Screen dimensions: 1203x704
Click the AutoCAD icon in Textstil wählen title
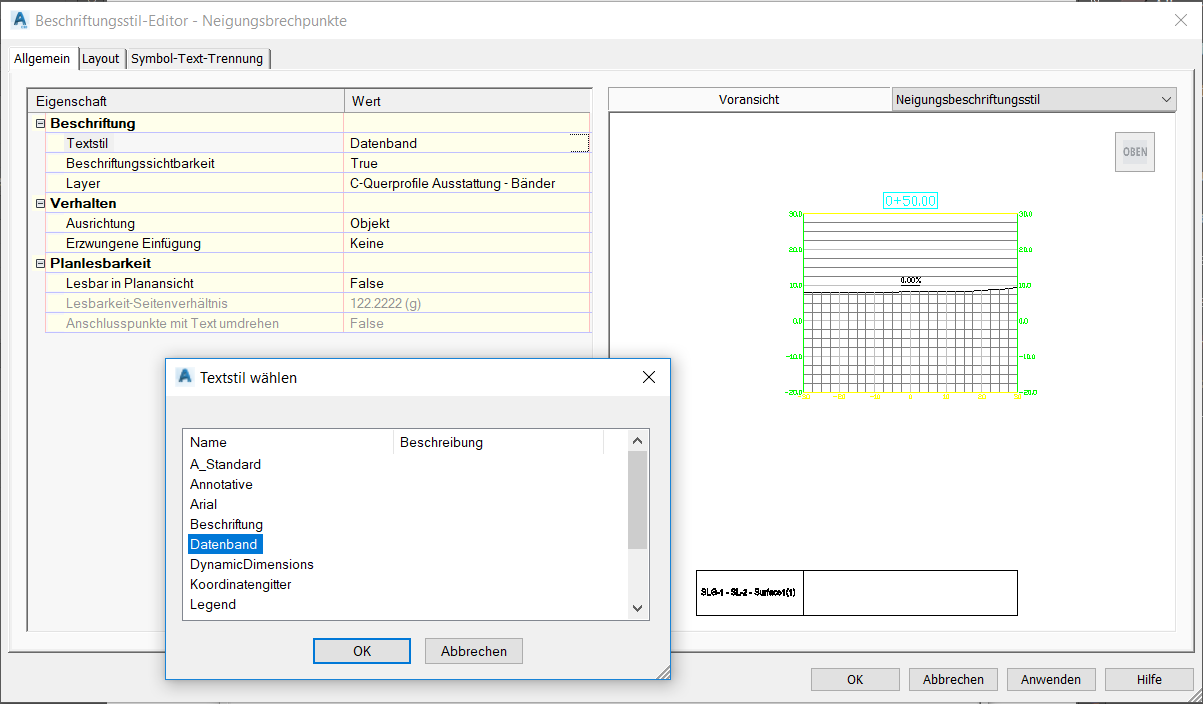(x=184, y=377)
